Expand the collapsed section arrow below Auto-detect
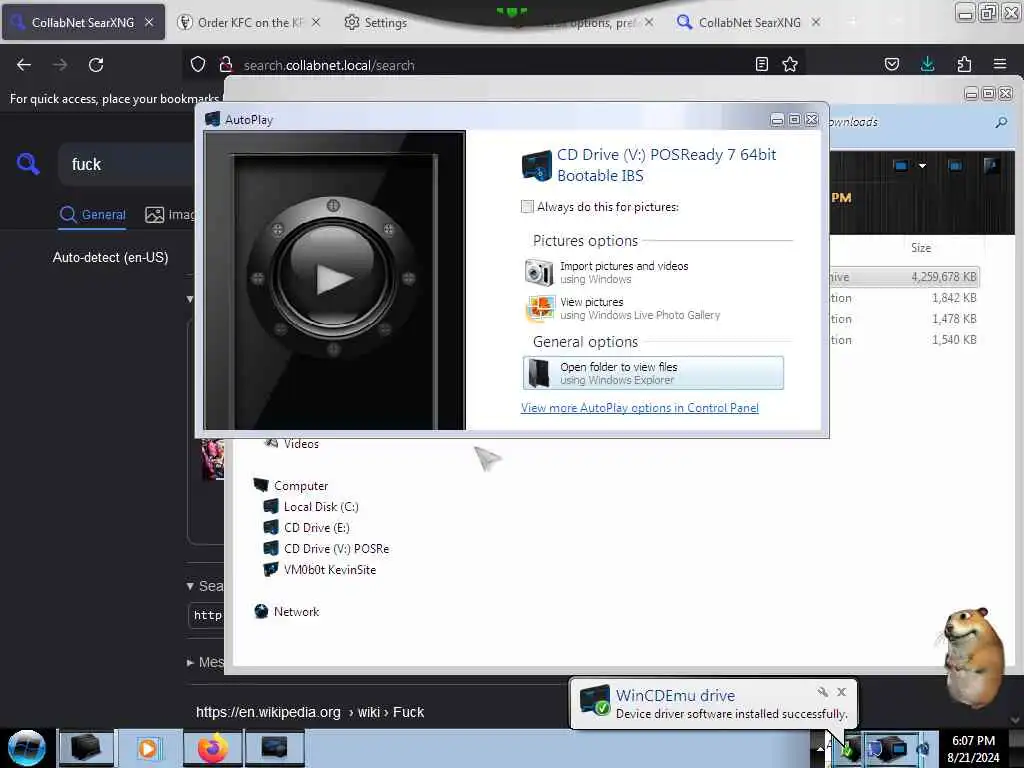Viewport: 1024px width, 768px height. tap(189, 299)
